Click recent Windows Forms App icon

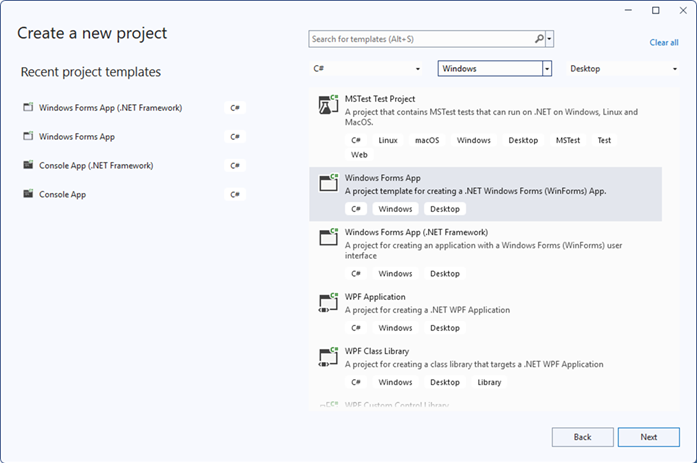coord(28,136)
